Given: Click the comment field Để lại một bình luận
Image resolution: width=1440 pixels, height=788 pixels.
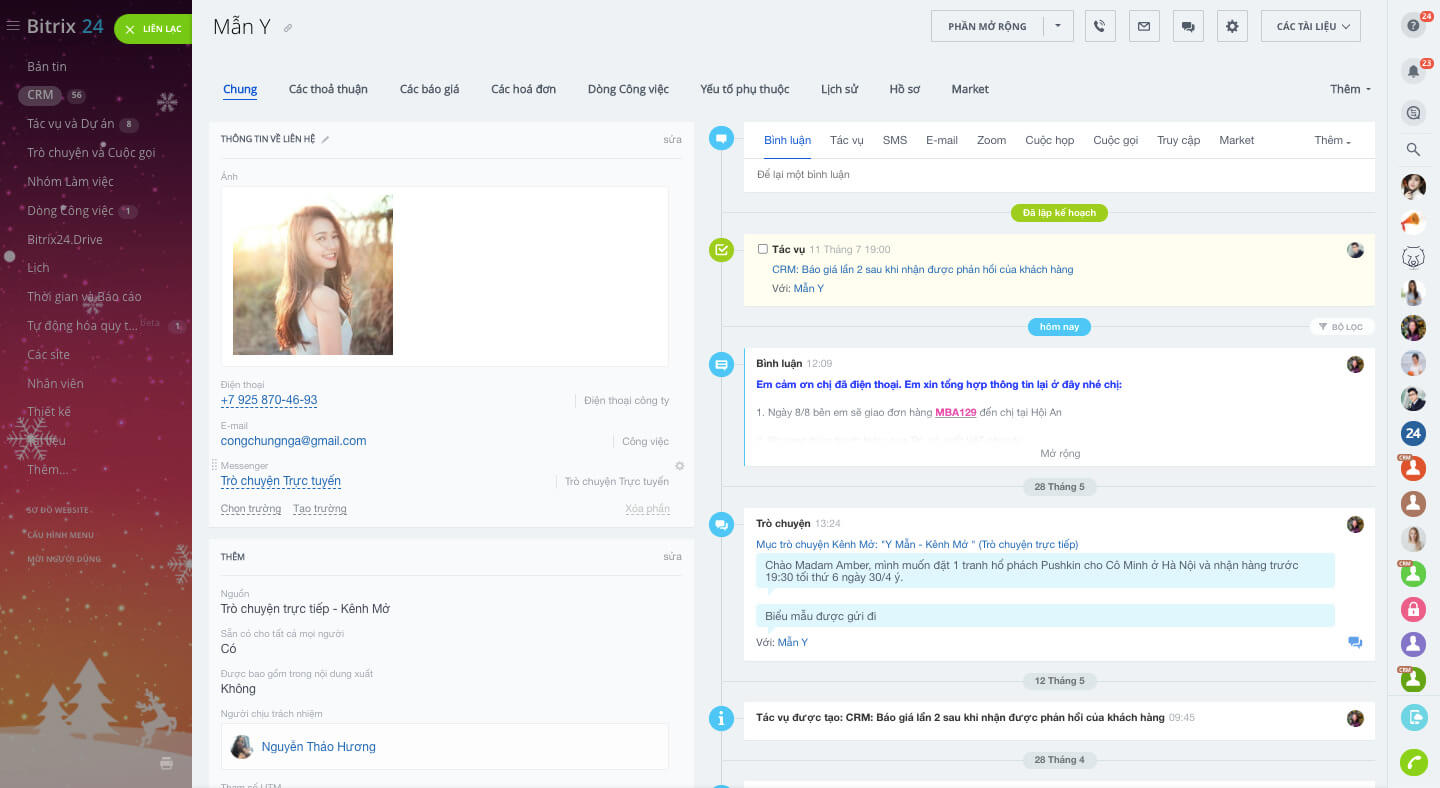Looking at the screenshot, I should [1059, 175].
